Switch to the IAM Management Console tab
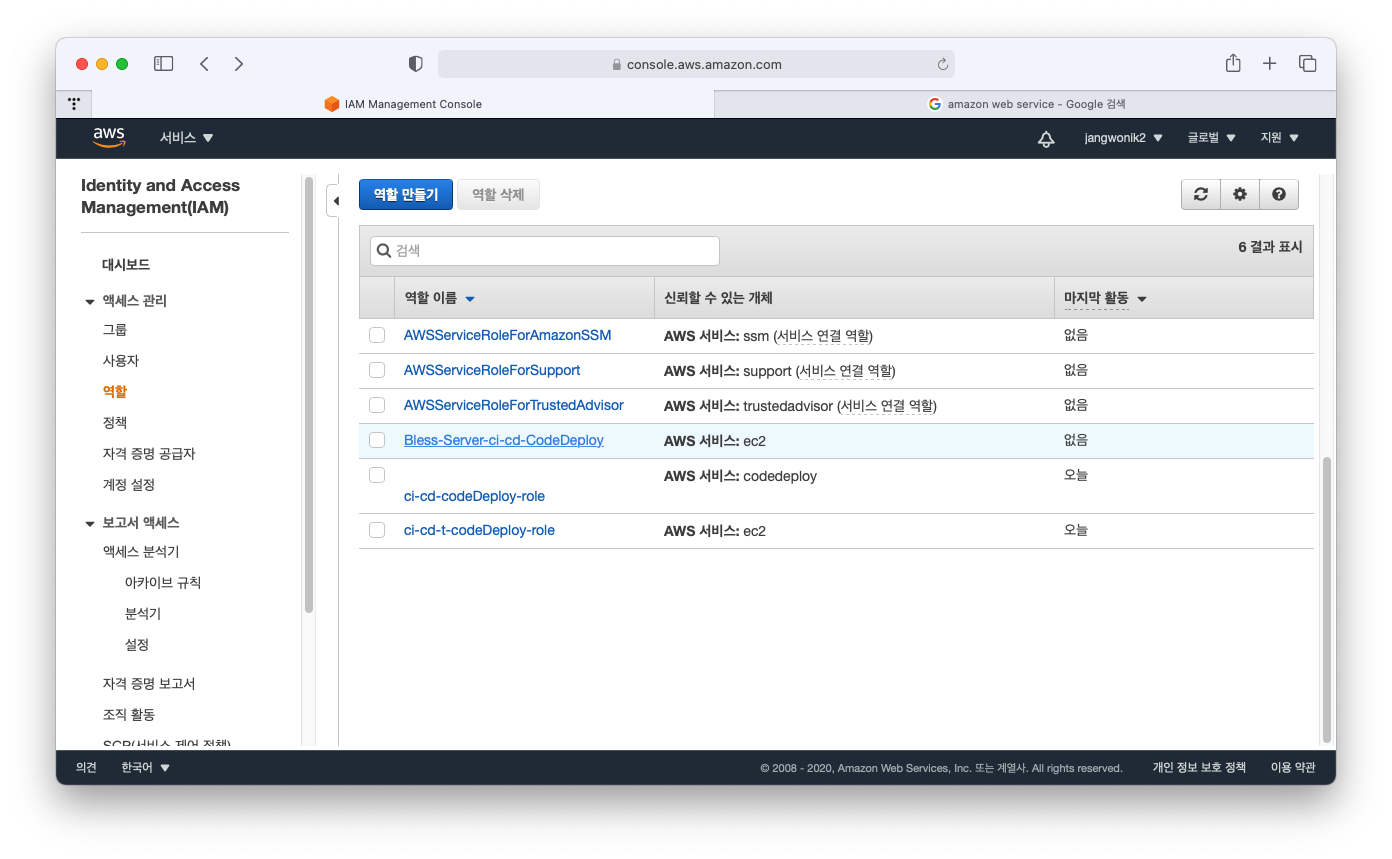This screenshot has height=859, width=1392. (x=403, y=103)
